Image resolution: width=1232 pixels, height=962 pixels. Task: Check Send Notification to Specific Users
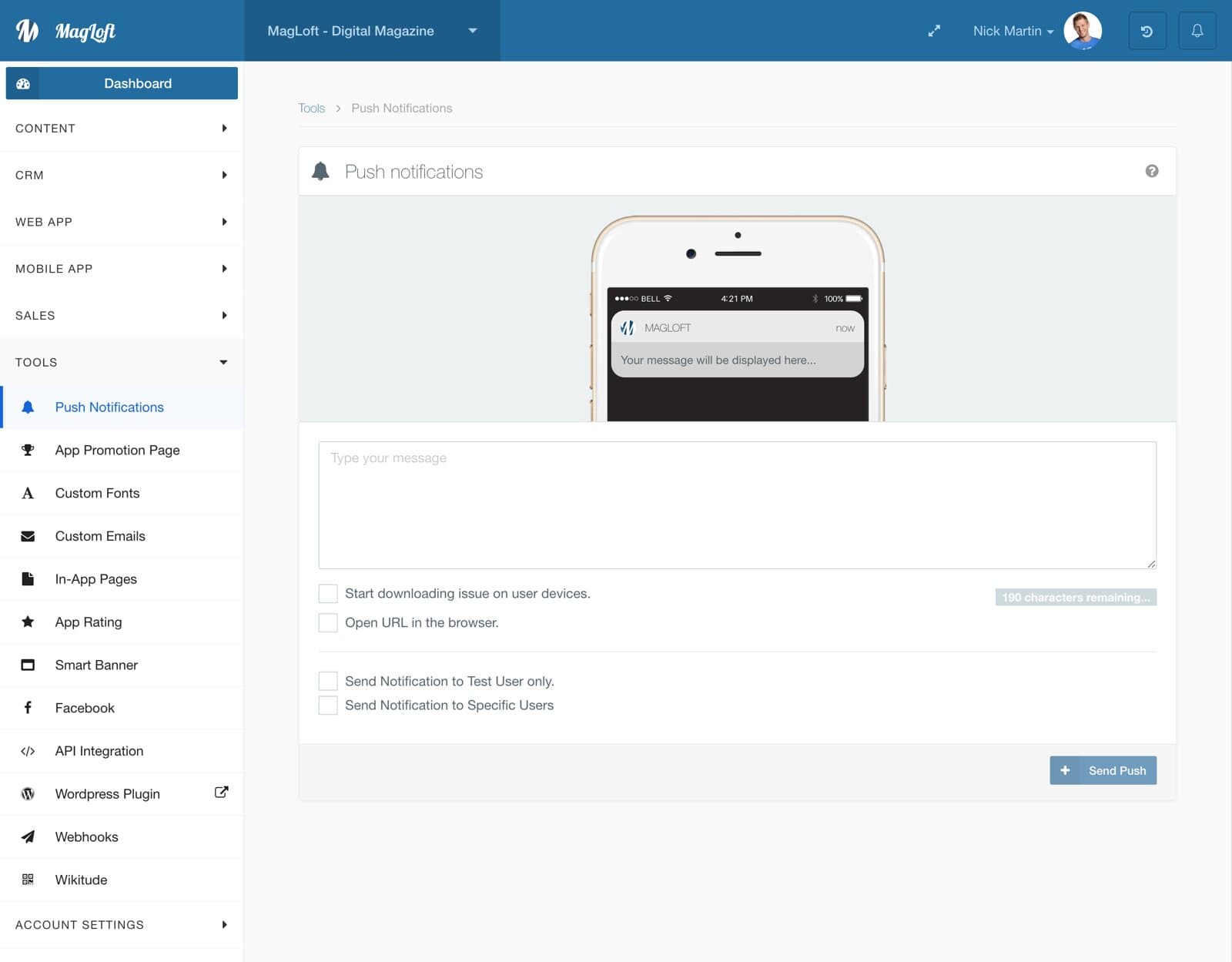pos(328,705)
